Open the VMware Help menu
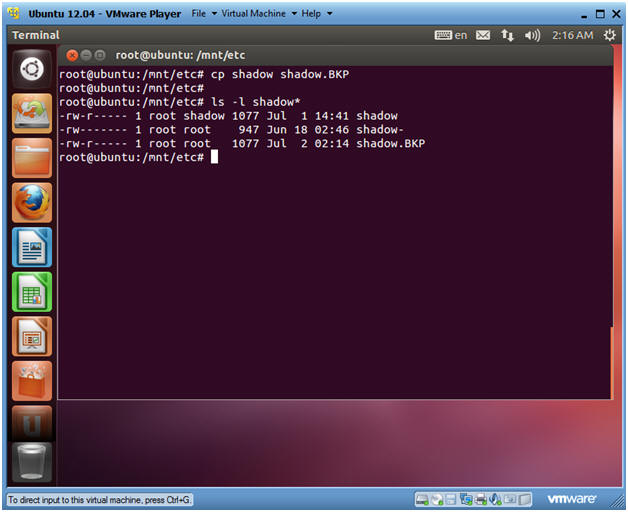The image size is (628, 512). (x=311, y=14)
